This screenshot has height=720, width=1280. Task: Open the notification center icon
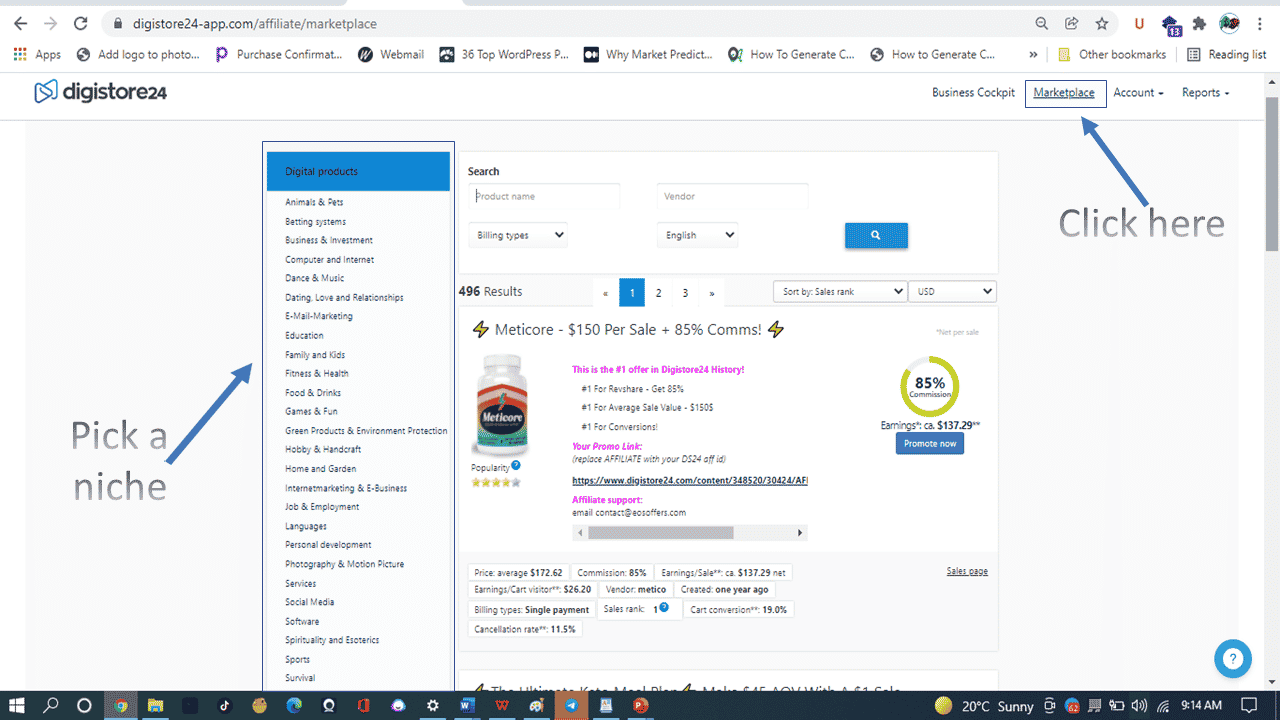1249,705
